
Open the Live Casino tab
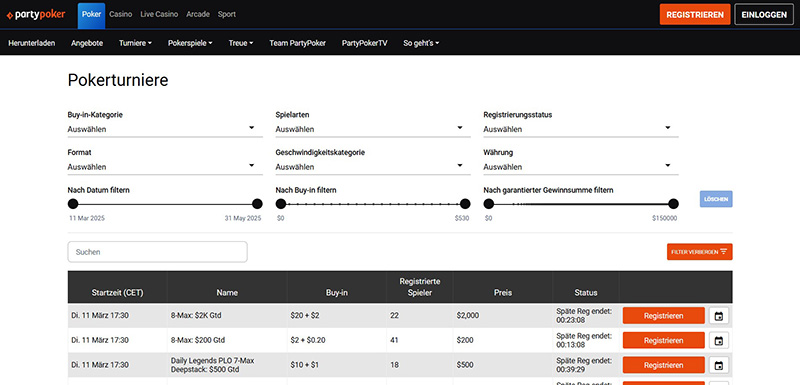click(159, 15)
